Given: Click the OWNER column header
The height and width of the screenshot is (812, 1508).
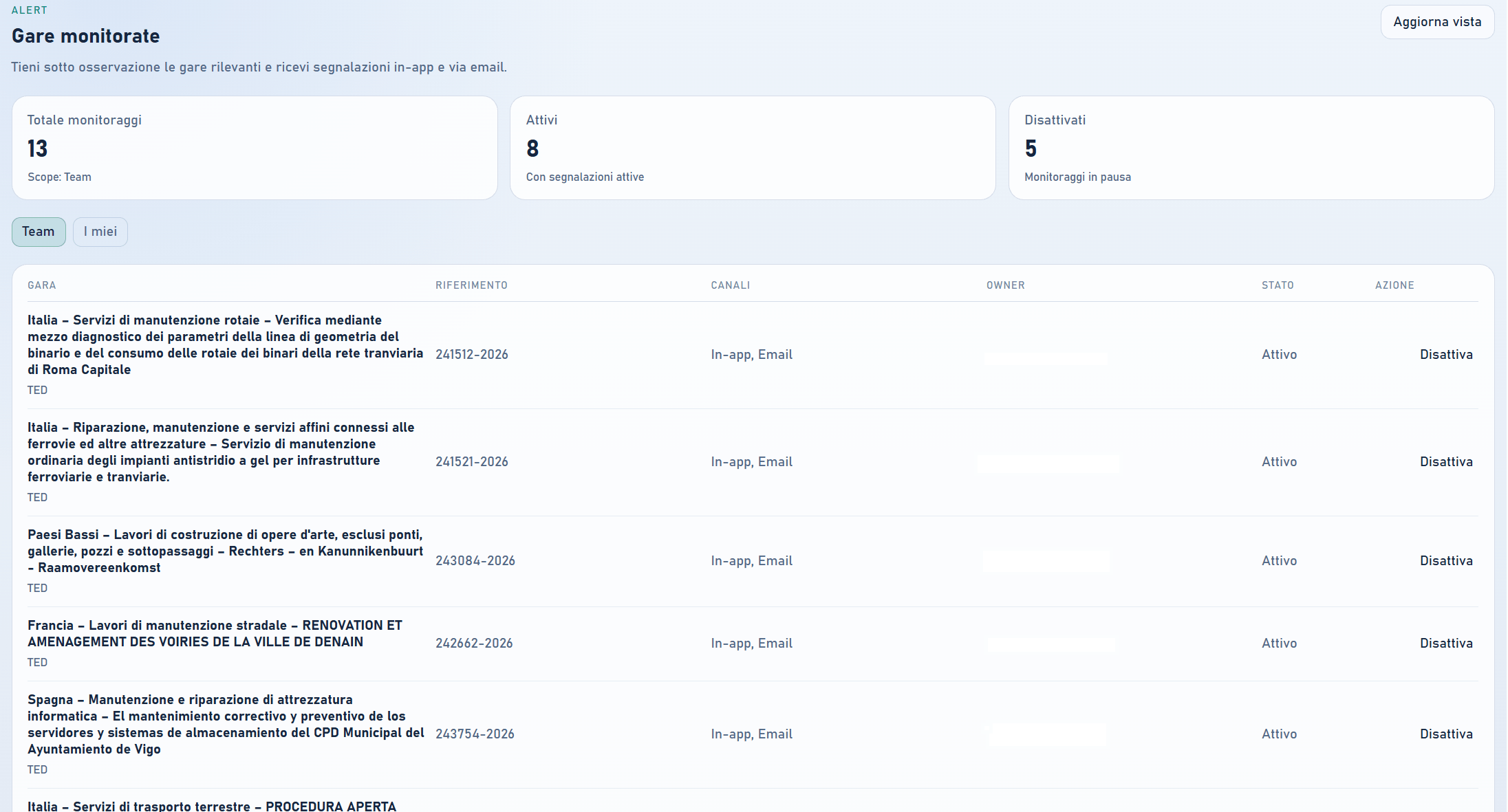Looking at the screenshot, I should tap(1006, 285).
